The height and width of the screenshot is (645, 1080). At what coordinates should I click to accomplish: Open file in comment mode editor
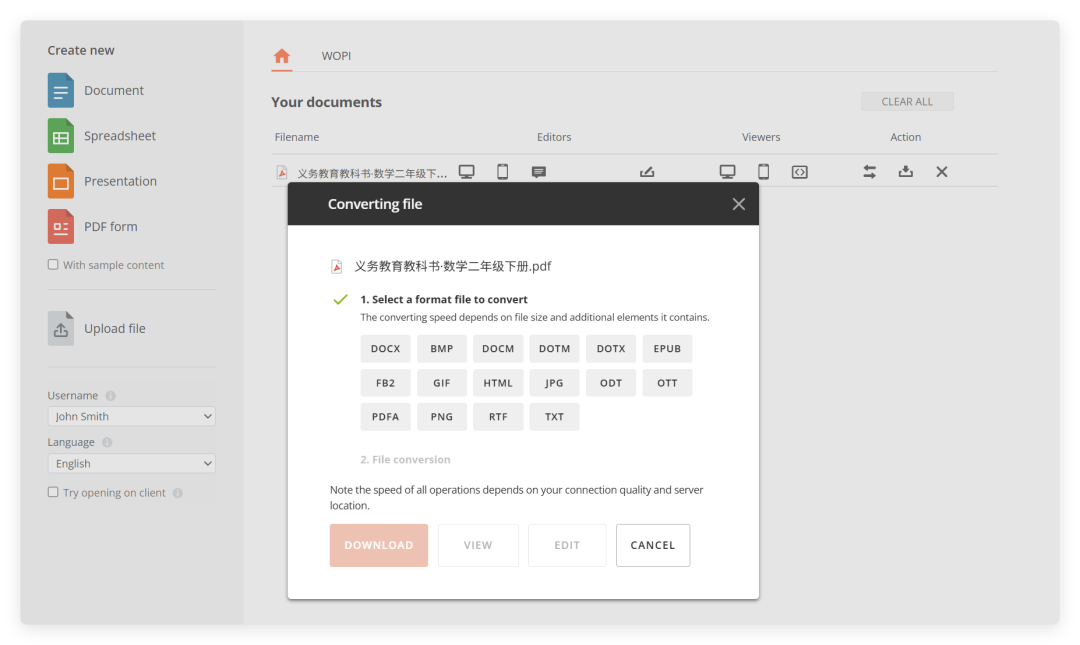pyautogui.click(x=539, y=172)
